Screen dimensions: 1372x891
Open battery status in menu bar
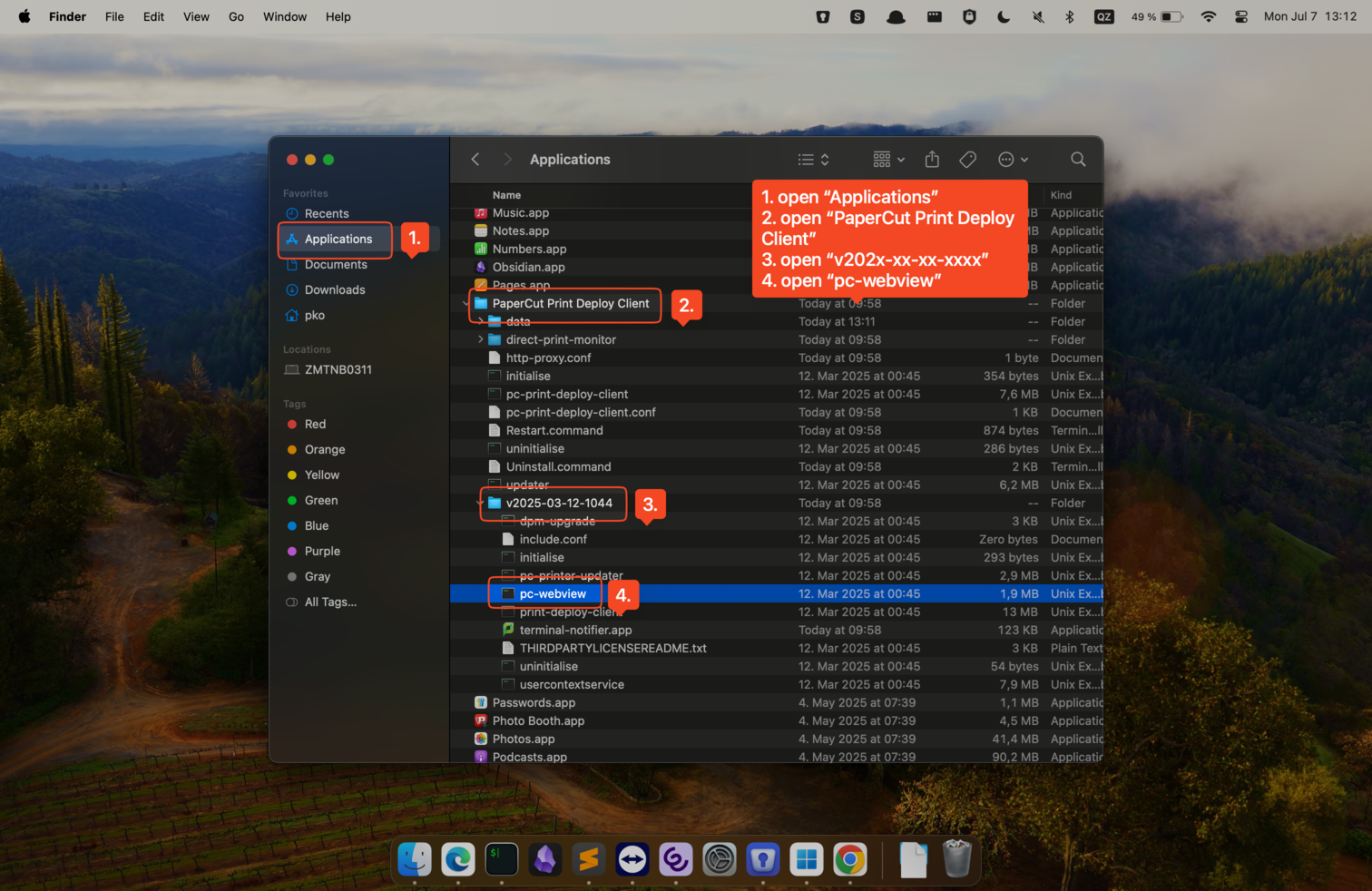coord(1157,16)
